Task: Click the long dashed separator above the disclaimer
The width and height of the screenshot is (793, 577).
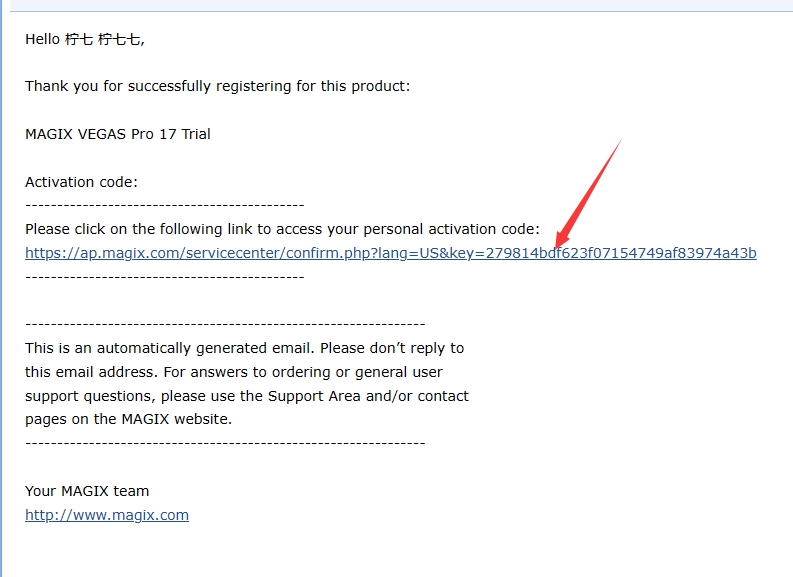Action: pos(225,324)
